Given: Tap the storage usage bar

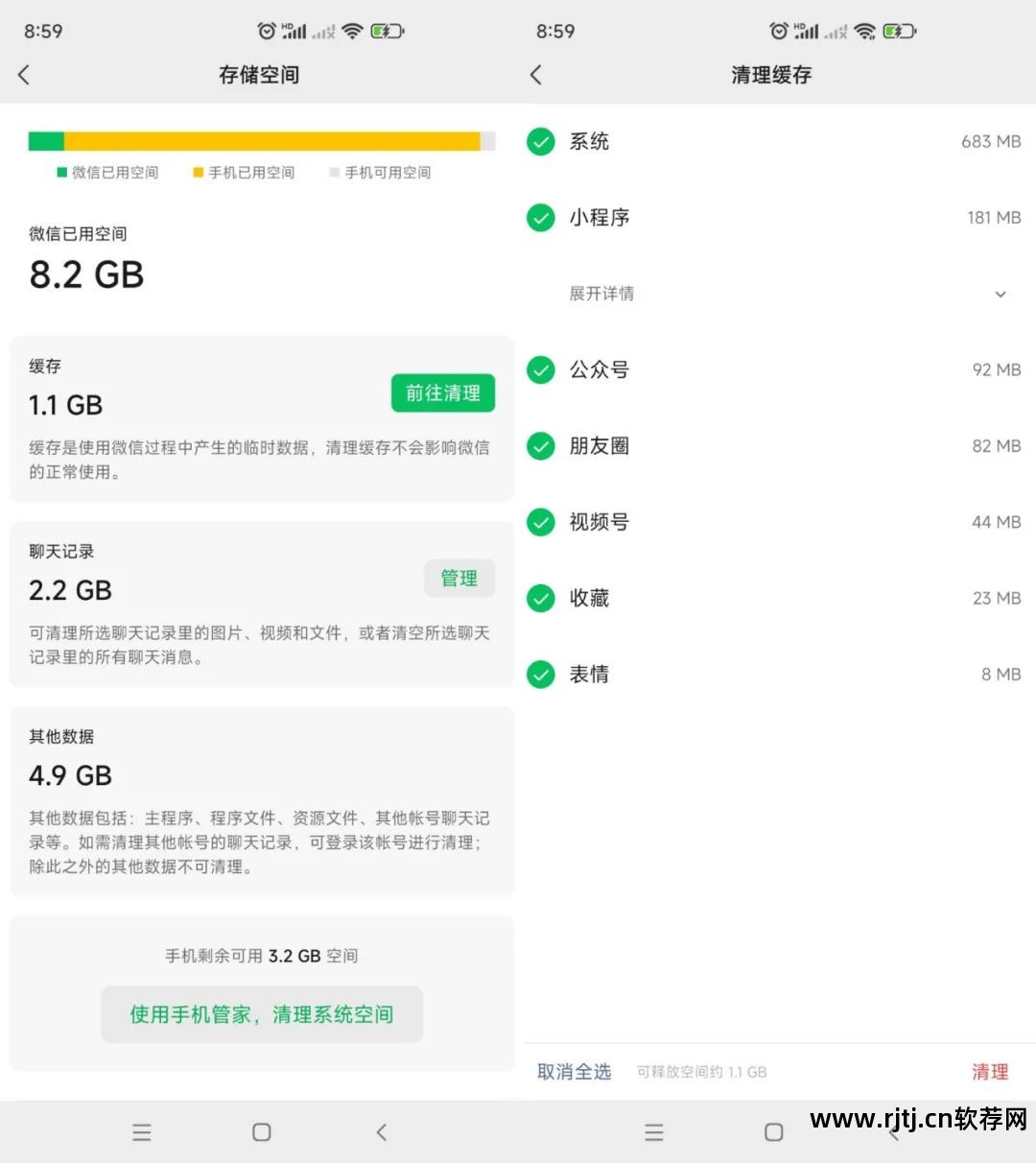Looking at the screenshot, I should click(x=259, y=141).
